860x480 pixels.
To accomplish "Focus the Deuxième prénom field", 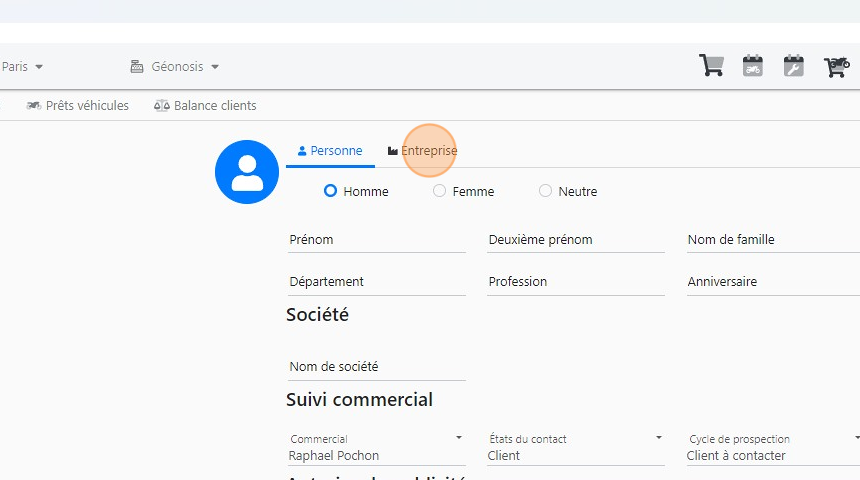I will [x=576, y=240].
